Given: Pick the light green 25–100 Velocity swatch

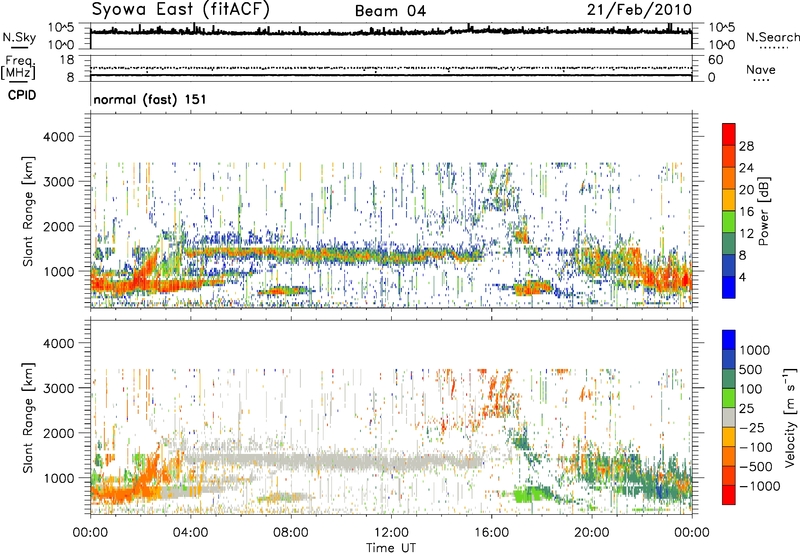Looking at the screenshot, I should point(729,398).
